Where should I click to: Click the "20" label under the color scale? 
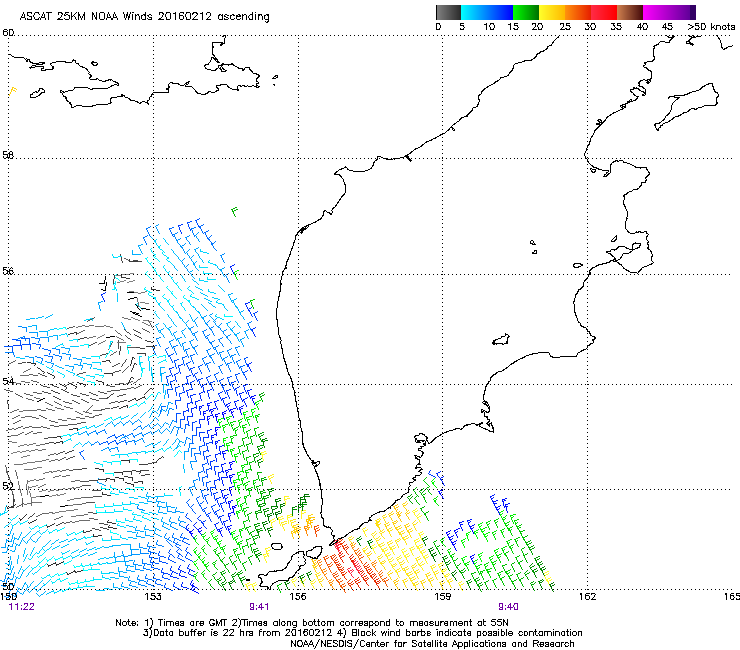(x=537, y=27)
